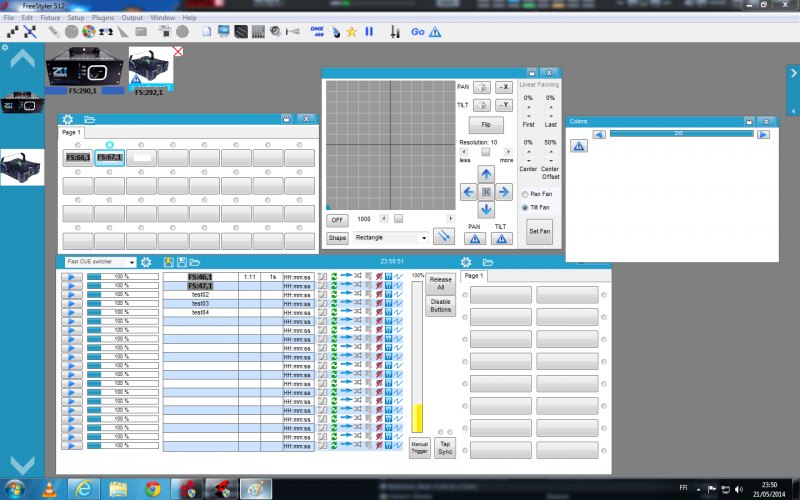Screen dimensions: 800x500
Task: Click the blue pause bars toolbar icon
Action: click(369, 32)
